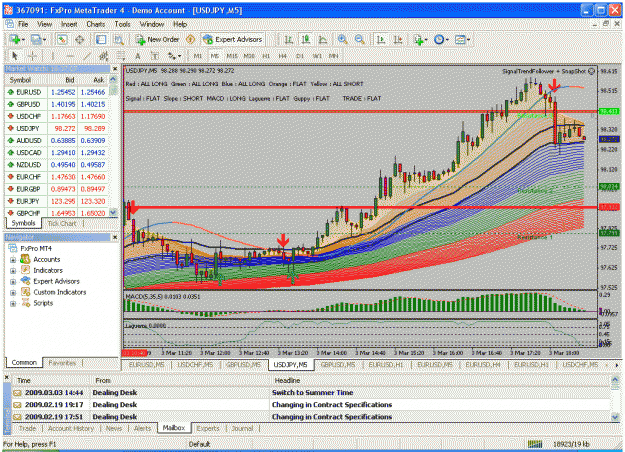
Task: Select the Text tool labeled A
Action: tap(138, 56)
